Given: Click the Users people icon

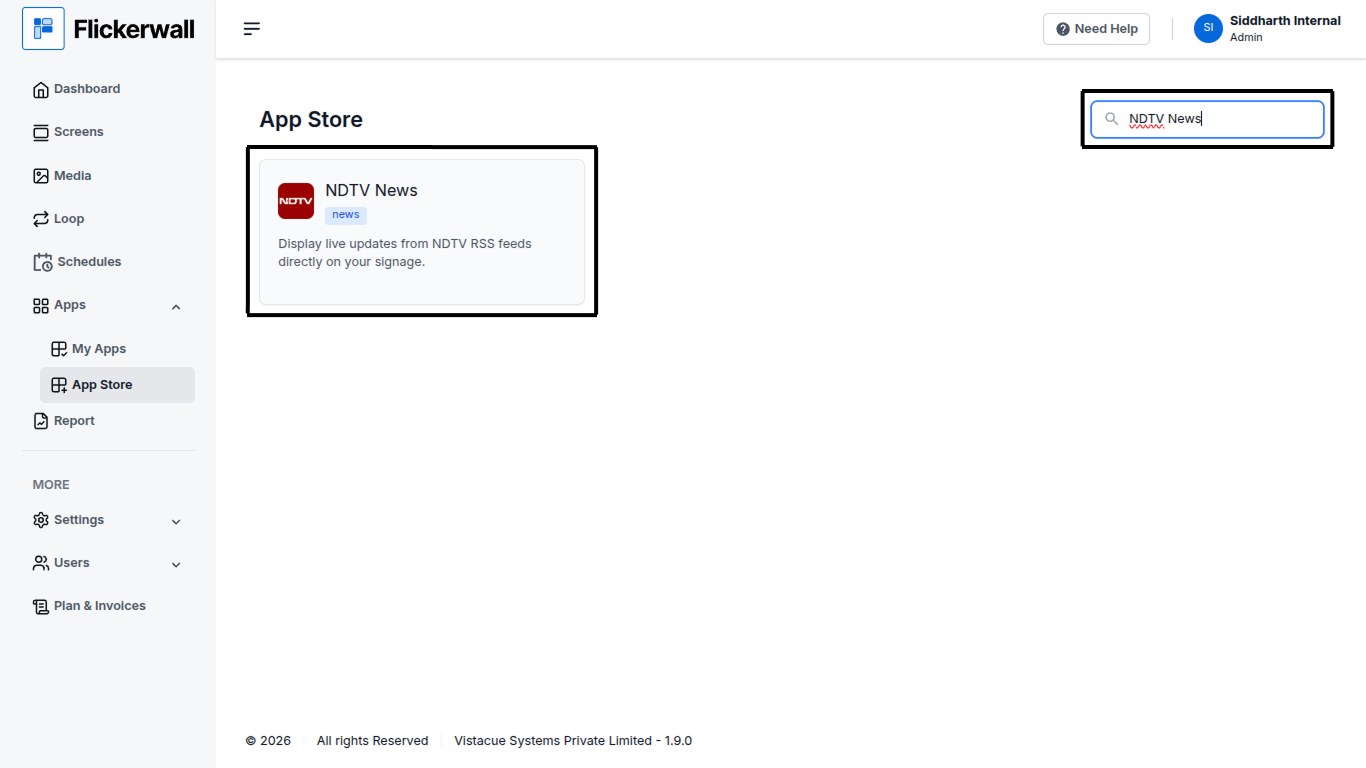Looking at the screenshot, I should click(x=41, y=563).
